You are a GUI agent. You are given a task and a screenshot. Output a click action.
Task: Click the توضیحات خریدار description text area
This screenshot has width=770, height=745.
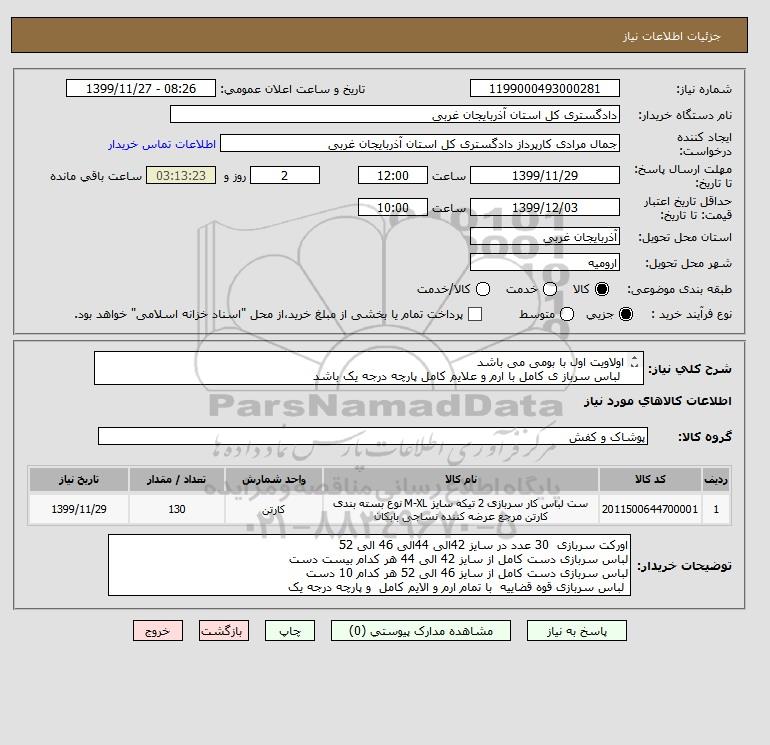pyautogui.click(x=369, y=565)
